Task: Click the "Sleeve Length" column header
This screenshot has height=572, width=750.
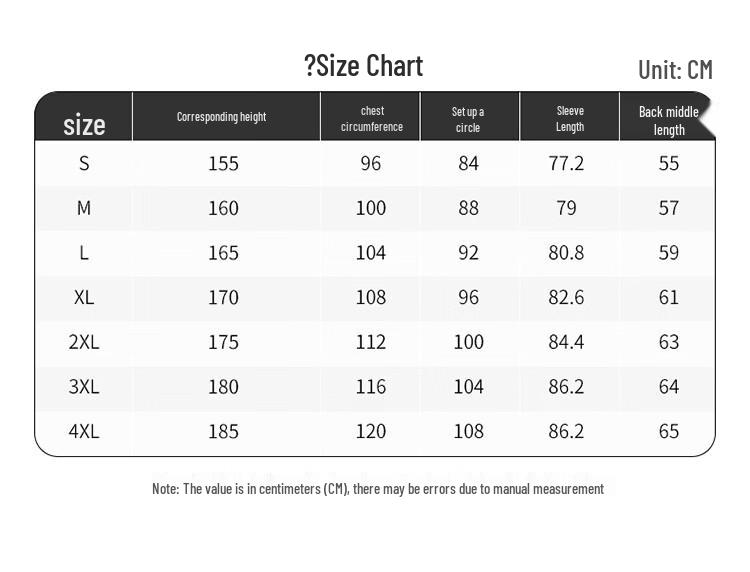Action: point(570,119)
